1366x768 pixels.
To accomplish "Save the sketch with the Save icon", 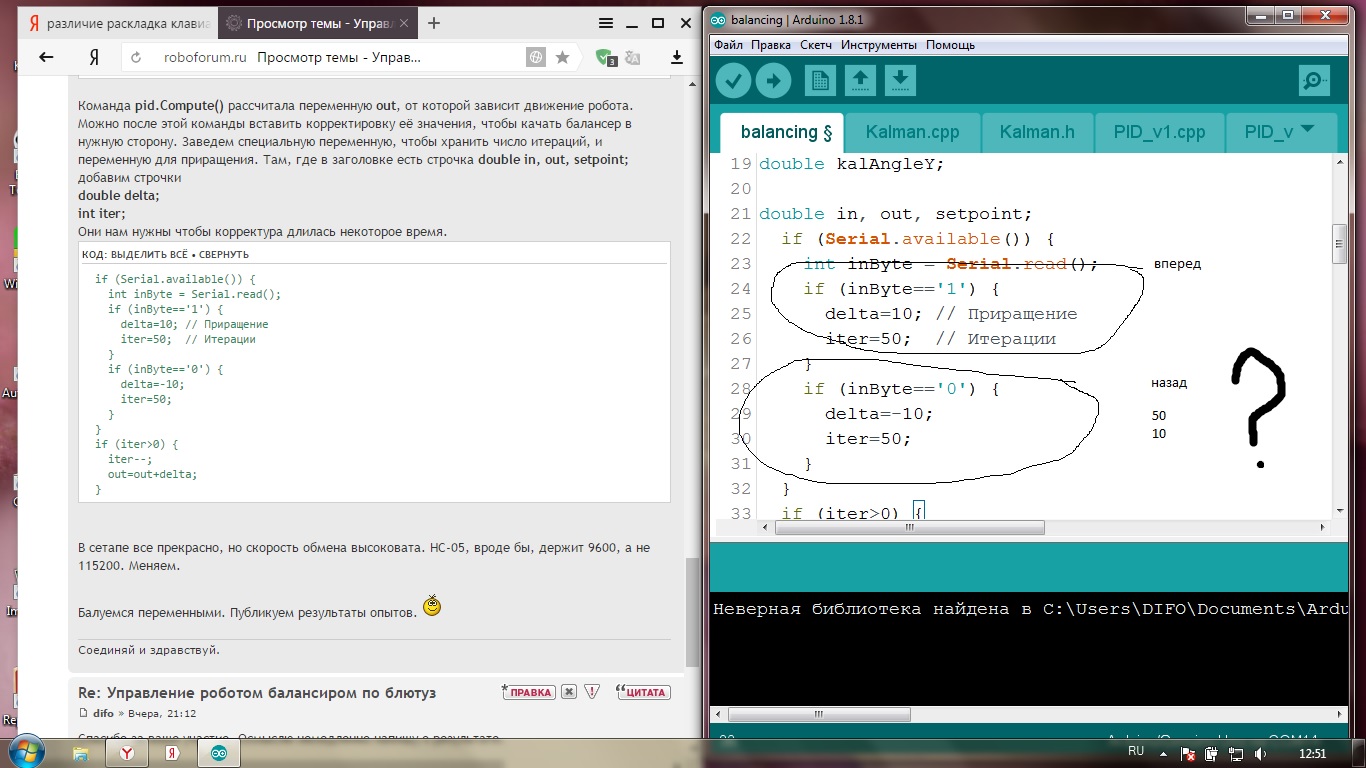I will (x=900, y=81).
